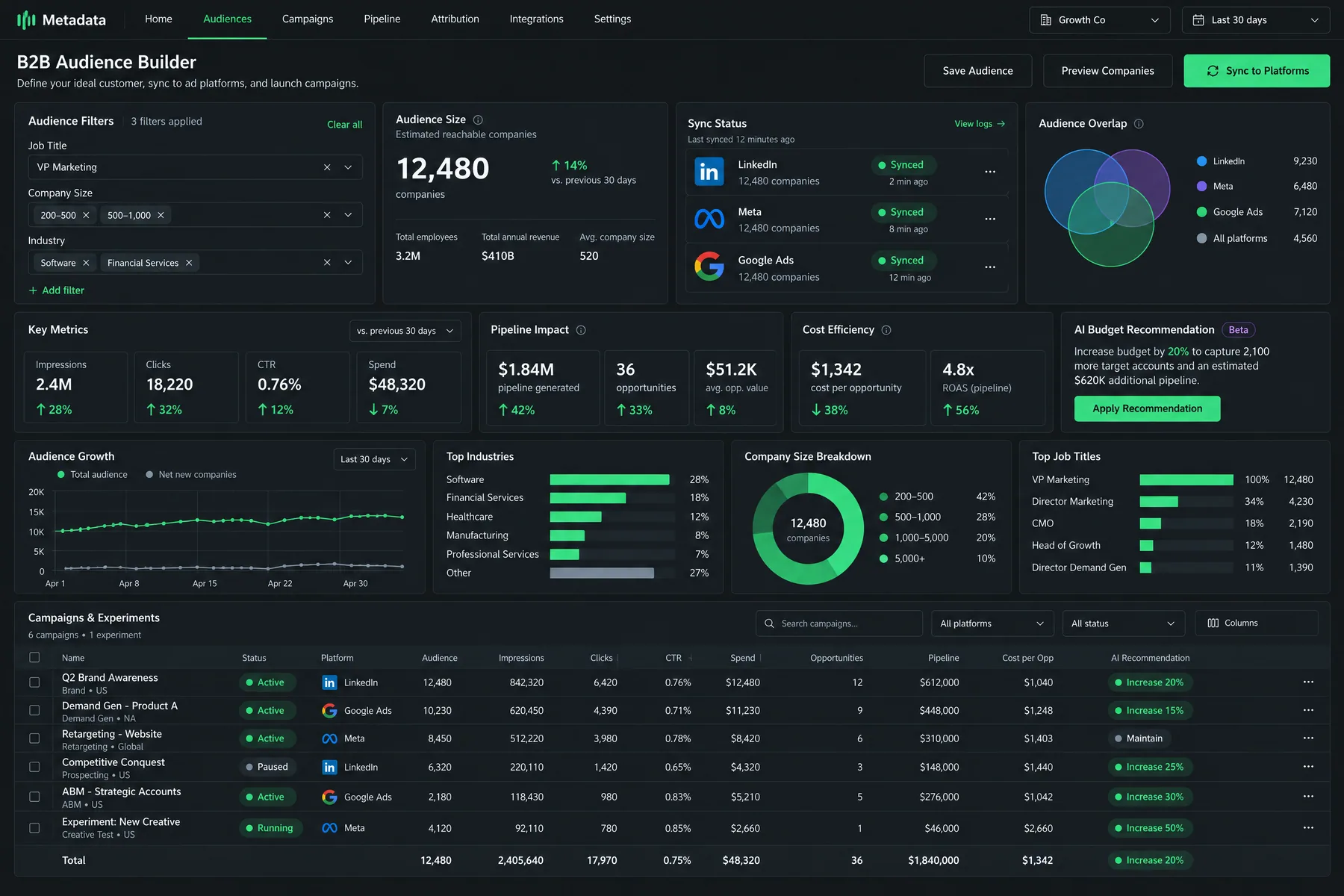Remove the Financial Services industry chip
This screenshot has height=896, width=1344.
189,263
